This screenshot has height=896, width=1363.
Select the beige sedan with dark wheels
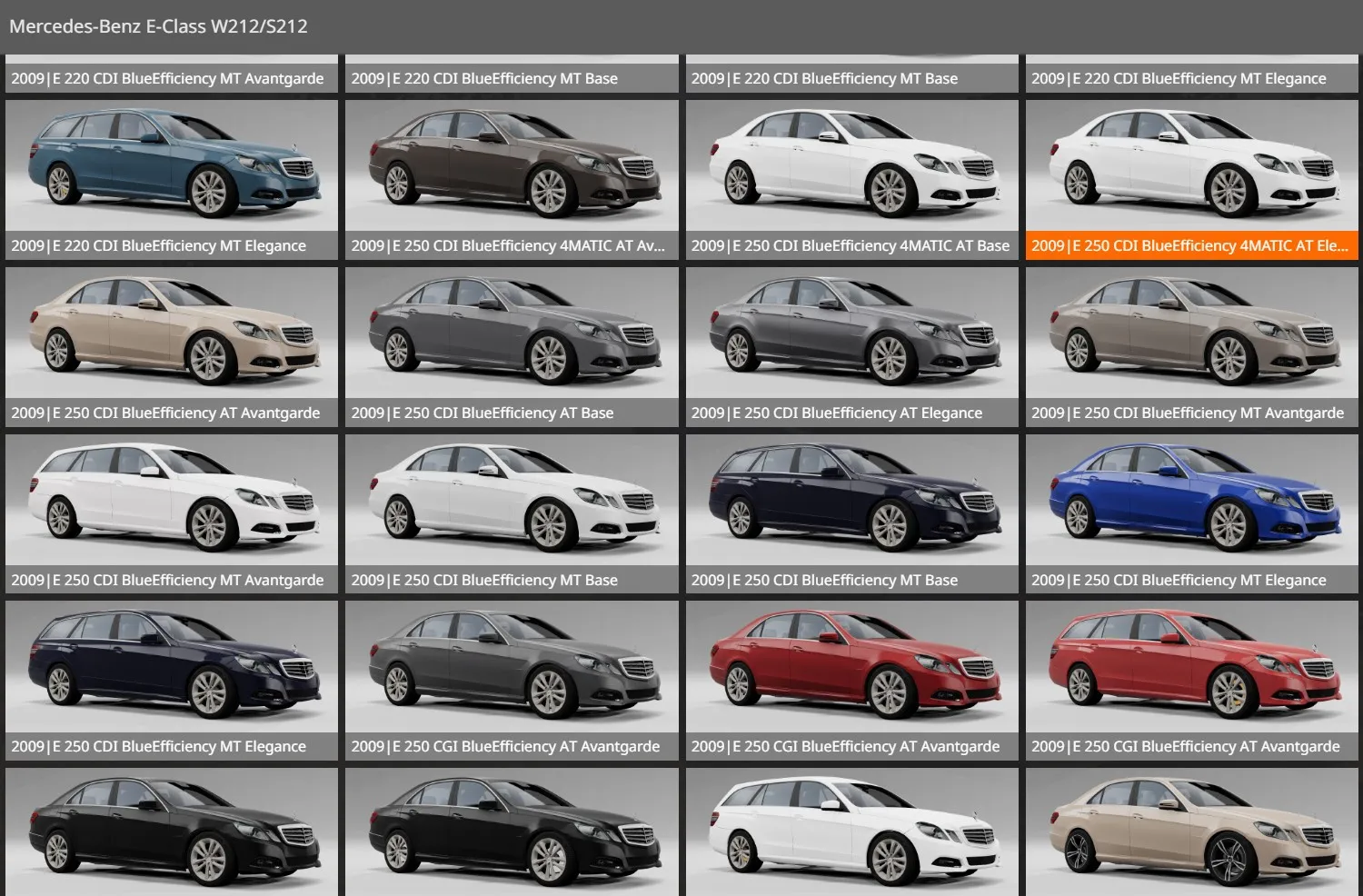(1192, 831)
